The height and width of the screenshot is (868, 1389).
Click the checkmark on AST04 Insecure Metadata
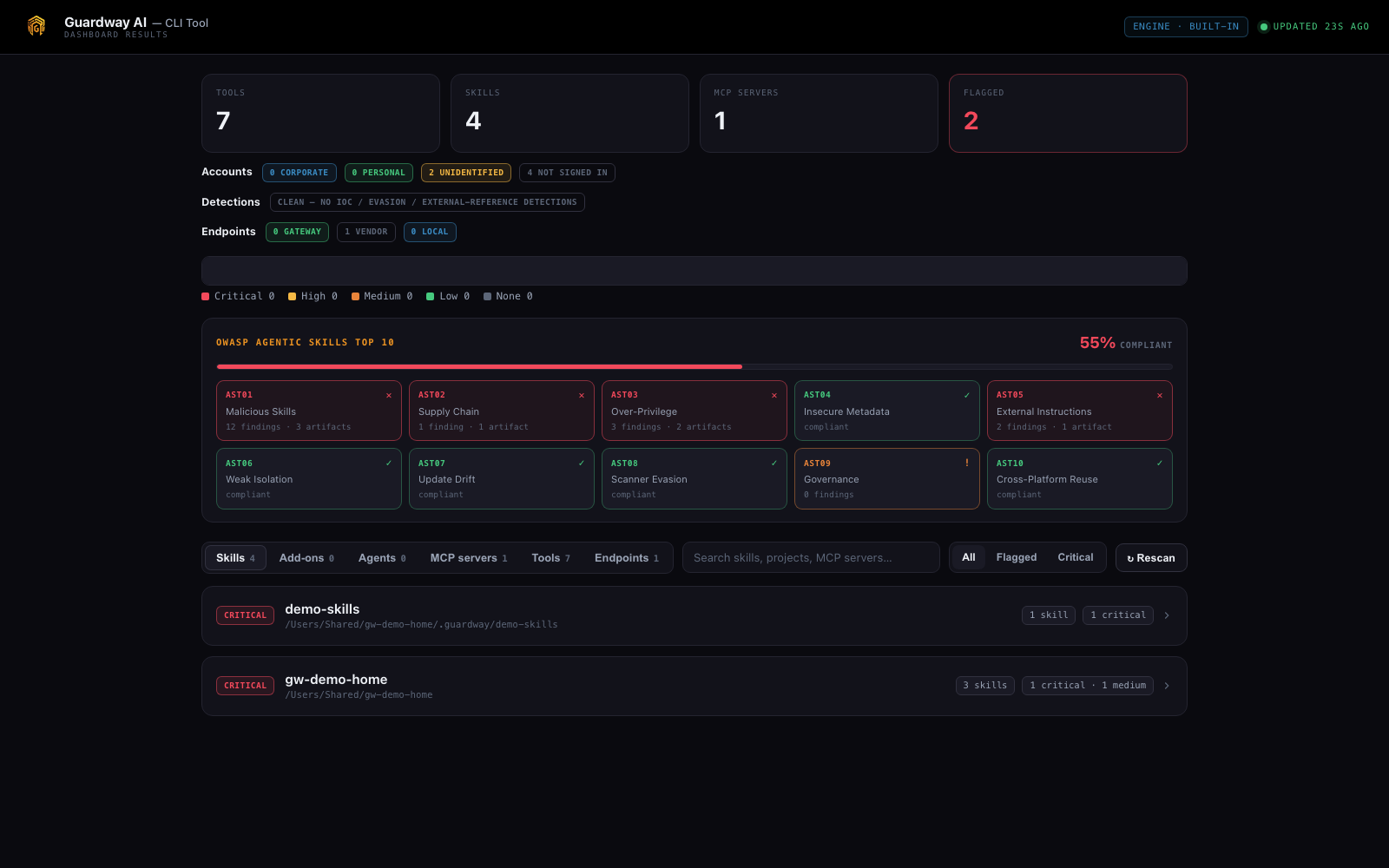pos(967,395)
